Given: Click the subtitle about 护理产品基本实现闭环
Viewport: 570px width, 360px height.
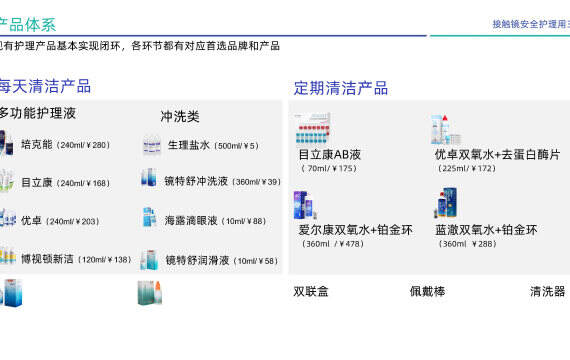Looking at the screenshot, I should (x=140, y=46).
